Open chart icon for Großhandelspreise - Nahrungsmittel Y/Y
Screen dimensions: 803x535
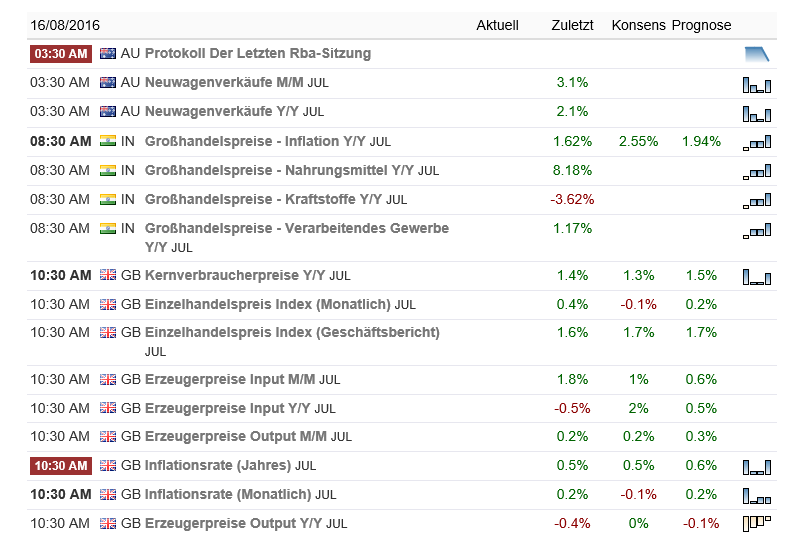(756, 172)
